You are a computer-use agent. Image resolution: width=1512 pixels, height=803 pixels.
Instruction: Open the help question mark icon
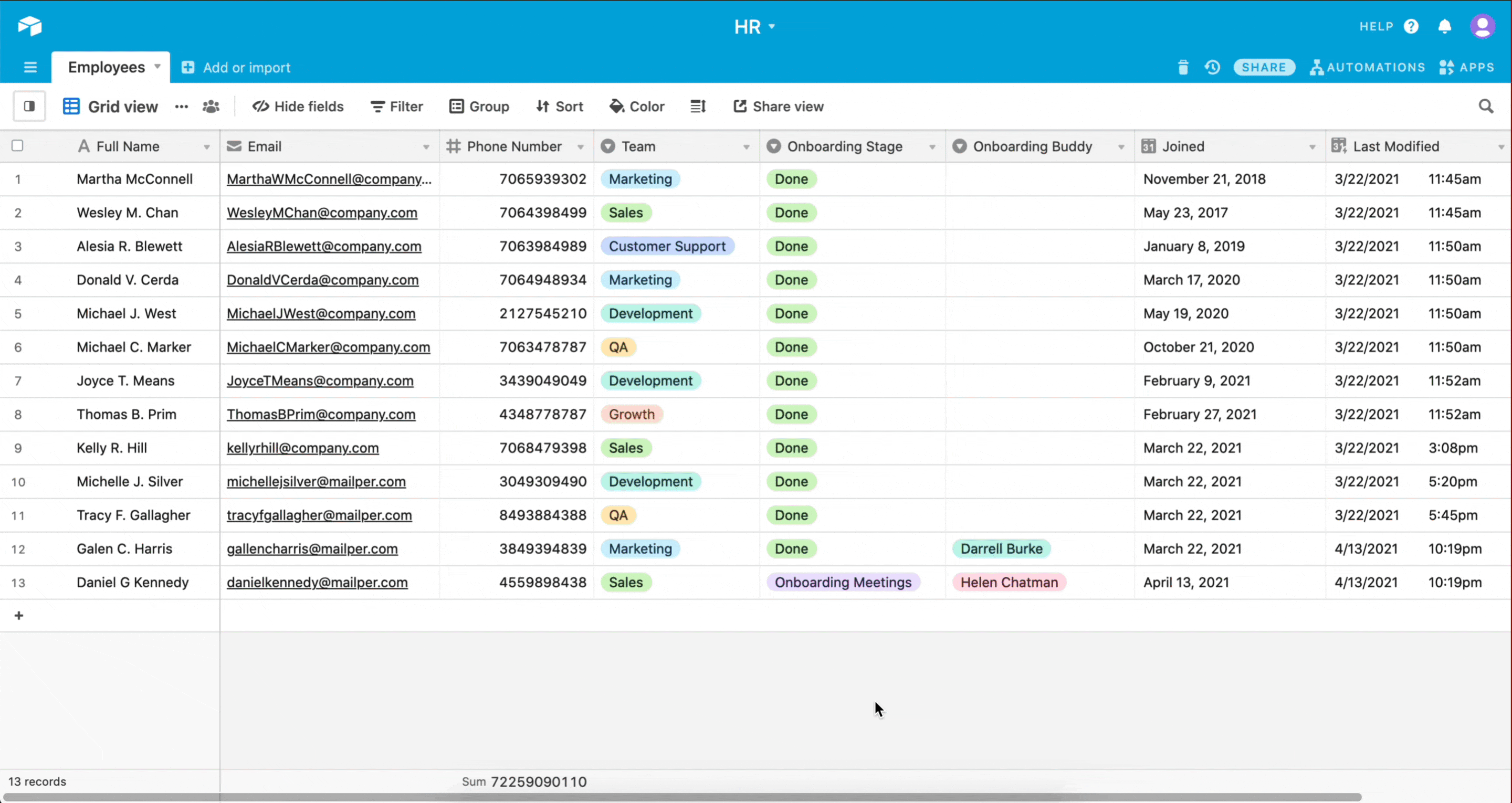1411,26
